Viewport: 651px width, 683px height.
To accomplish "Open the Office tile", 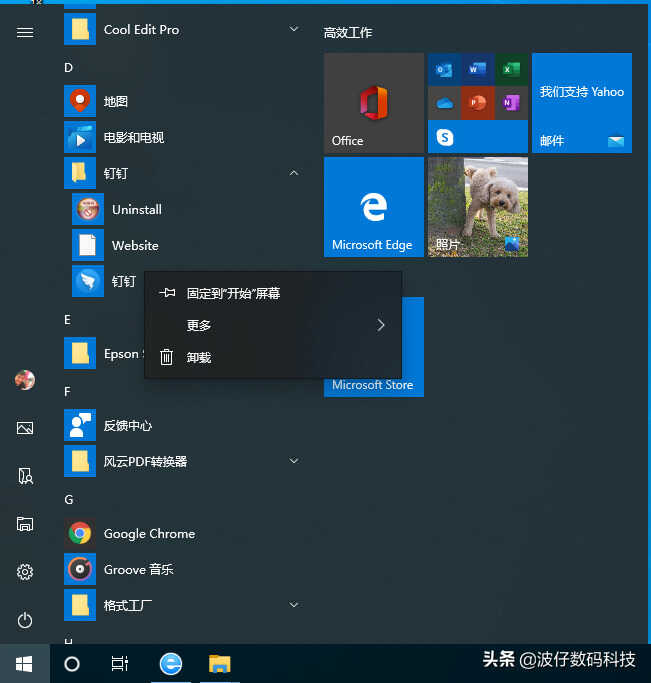I will 374,103.
